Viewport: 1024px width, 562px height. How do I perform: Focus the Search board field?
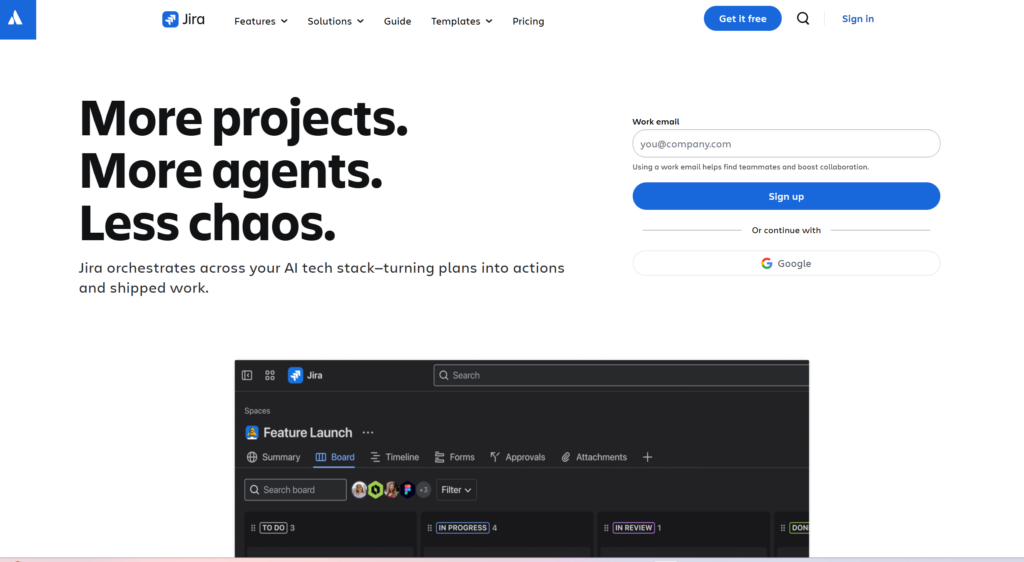(x=295, y=490)
